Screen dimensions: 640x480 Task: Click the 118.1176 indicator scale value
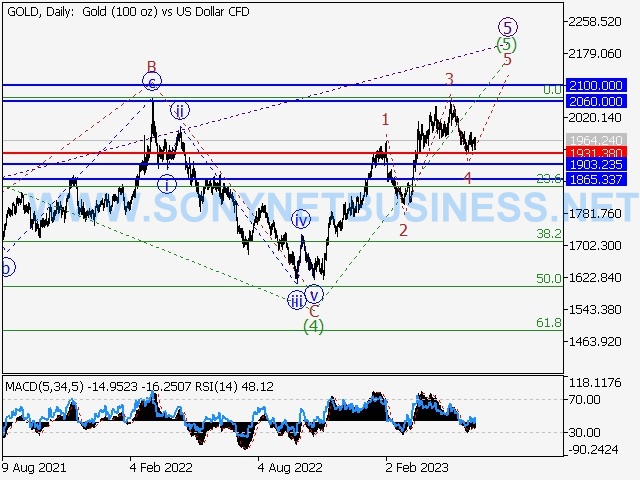tap(595, 382)
